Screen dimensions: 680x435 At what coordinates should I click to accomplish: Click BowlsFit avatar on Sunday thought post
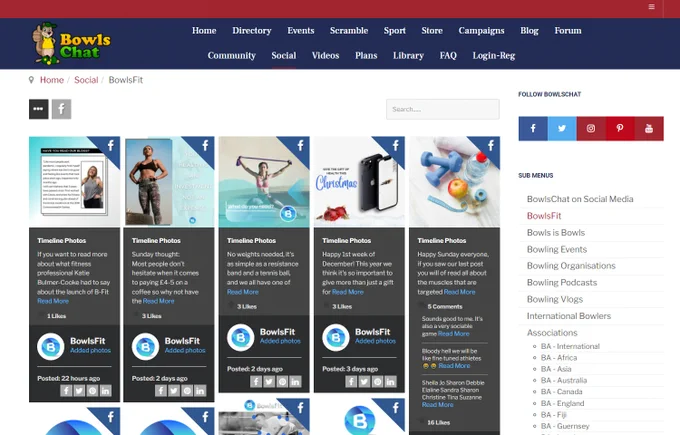coord(145,347)
